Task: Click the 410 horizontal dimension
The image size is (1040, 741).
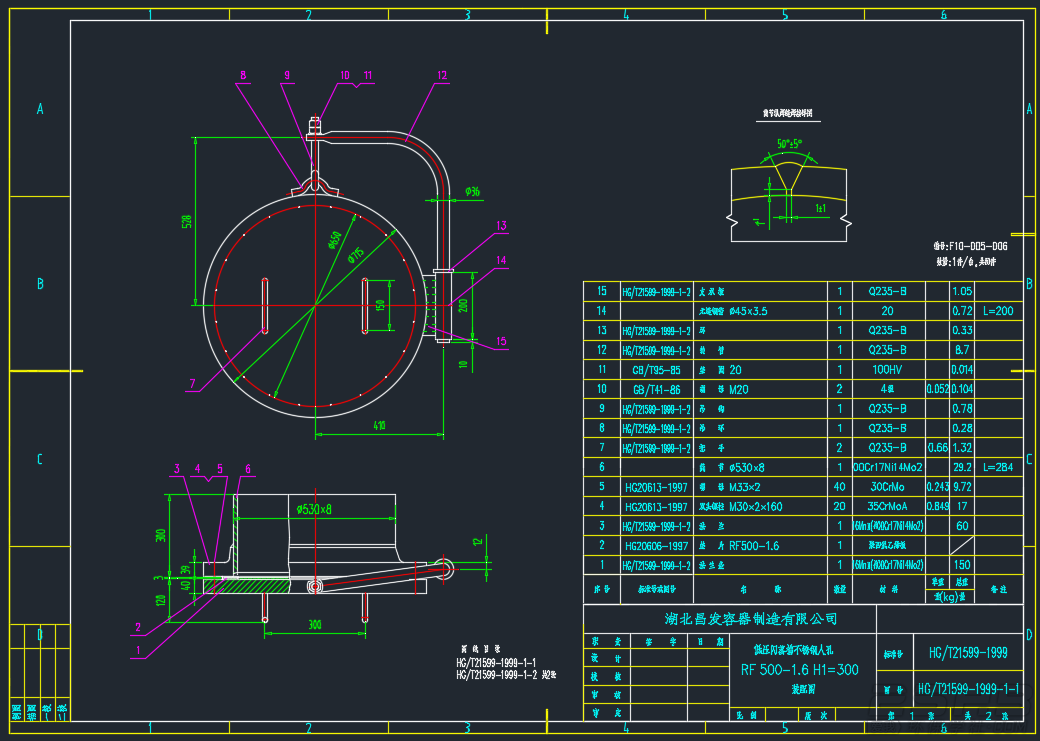Action: [x=379, y=425]
